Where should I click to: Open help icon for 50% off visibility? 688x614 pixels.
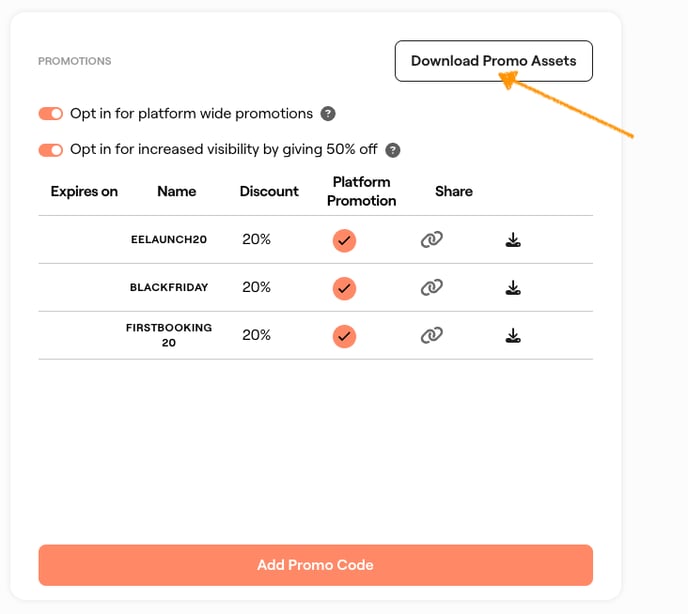click(x=393, y=150)
